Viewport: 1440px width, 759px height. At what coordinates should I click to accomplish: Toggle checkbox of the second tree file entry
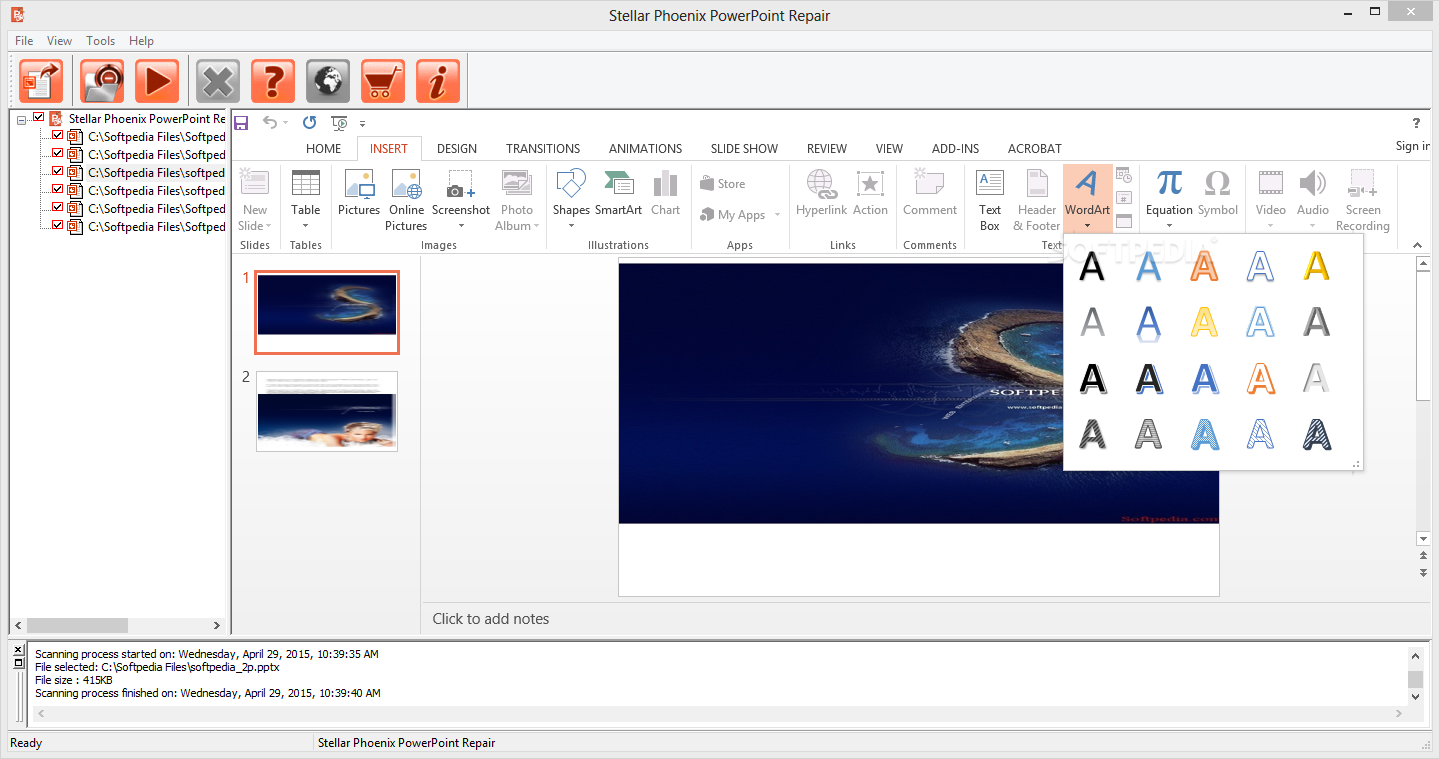pyautogui.click(x=57, y=154)
